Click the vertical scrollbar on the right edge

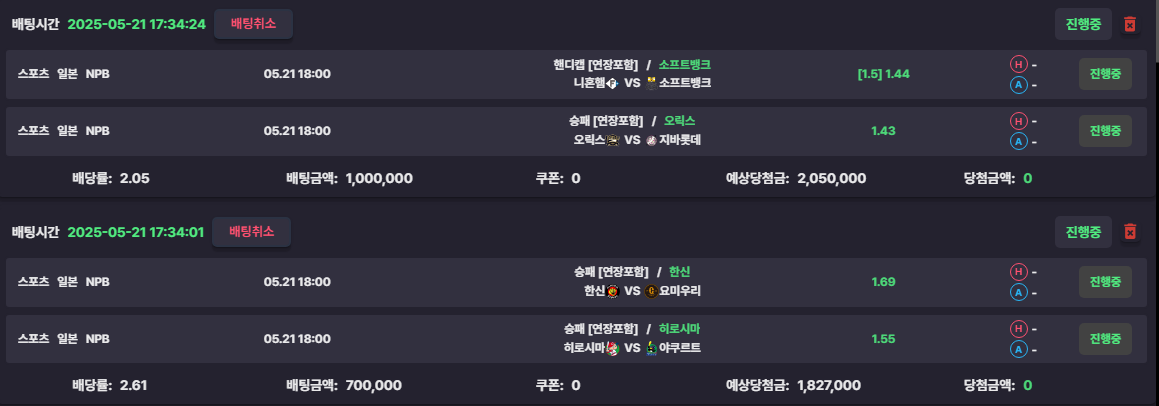coord(1155,30)
